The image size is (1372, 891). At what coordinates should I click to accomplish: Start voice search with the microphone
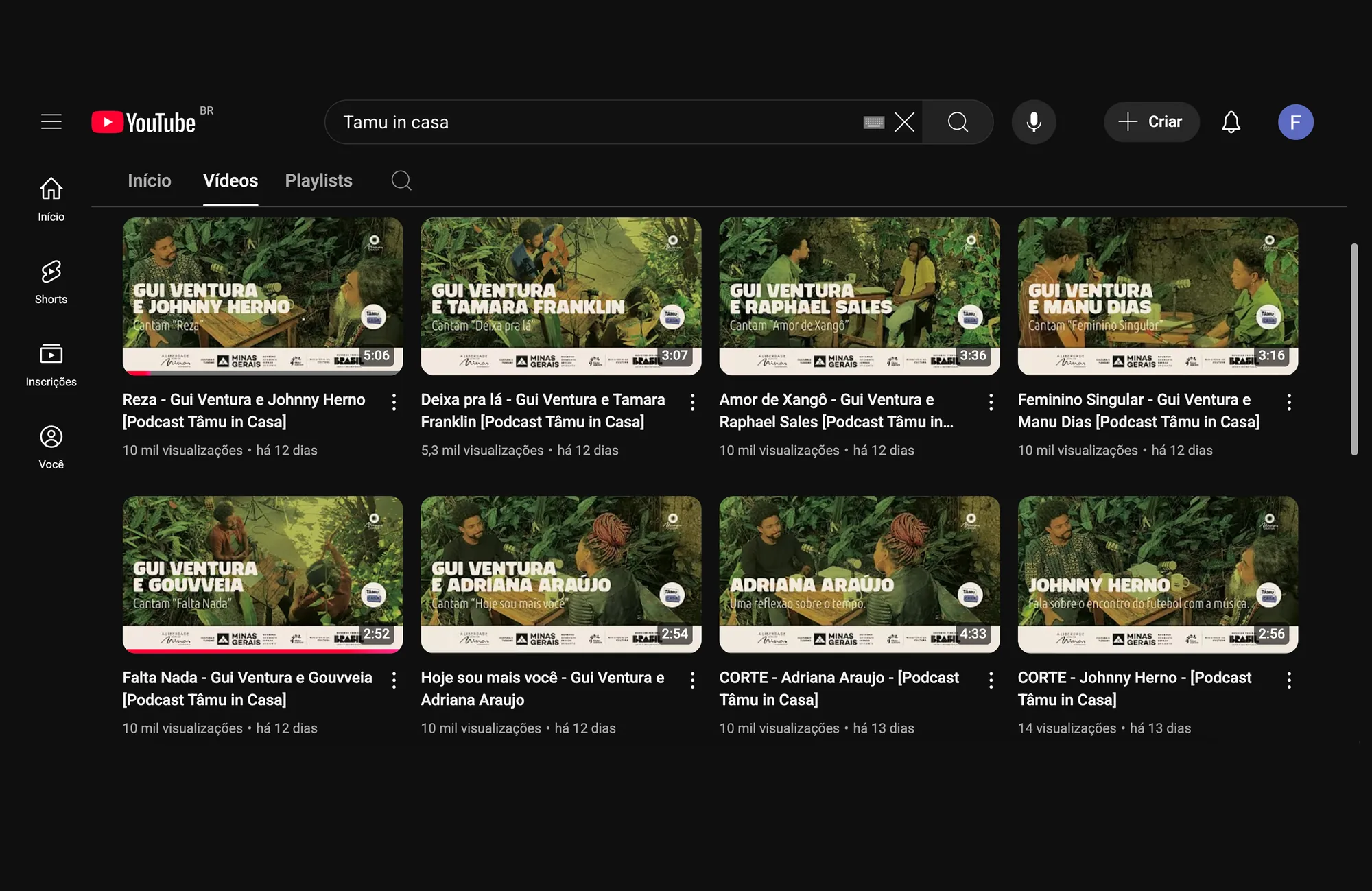pyautogui.click(x=1034, y=122)
